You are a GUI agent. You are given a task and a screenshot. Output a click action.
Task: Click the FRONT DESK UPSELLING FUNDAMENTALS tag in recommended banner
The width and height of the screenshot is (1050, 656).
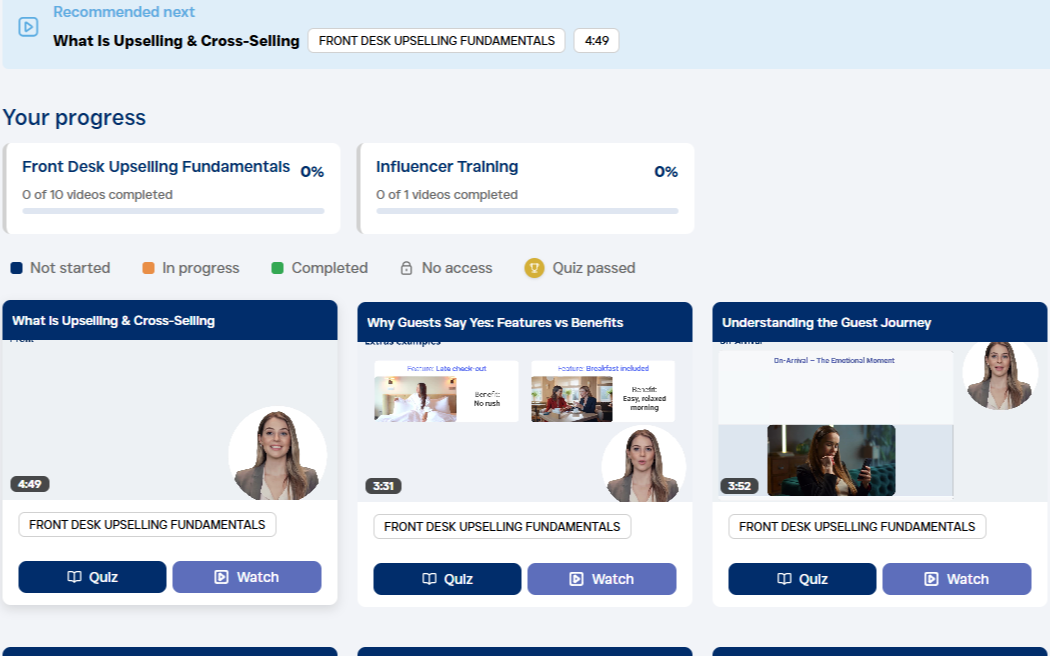point(437,41)
